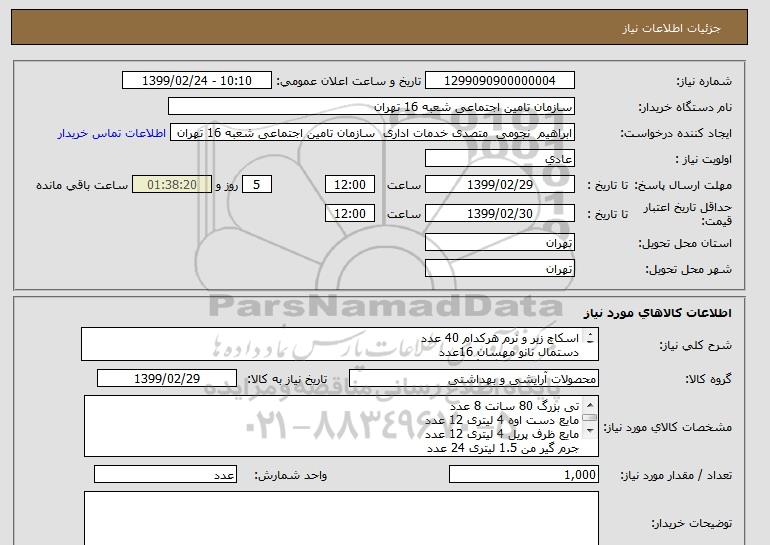
Task: Click delivery city field تهران
Action: pos(499,269)
